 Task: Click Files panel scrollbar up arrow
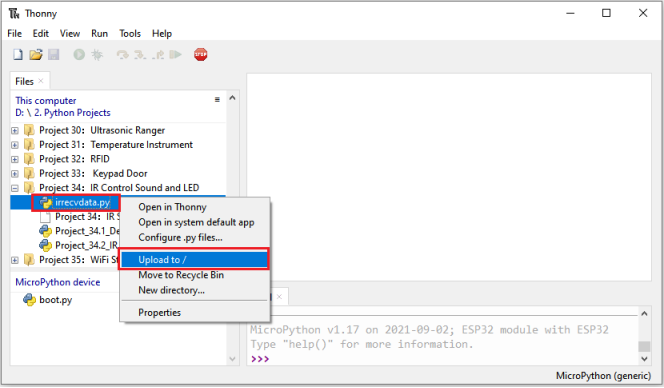(232, 98)
